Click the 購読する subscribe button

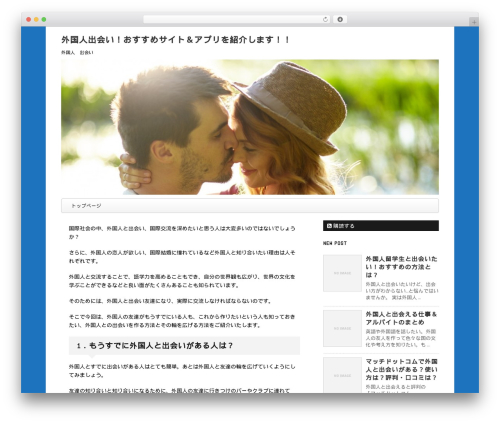(381, 226)
